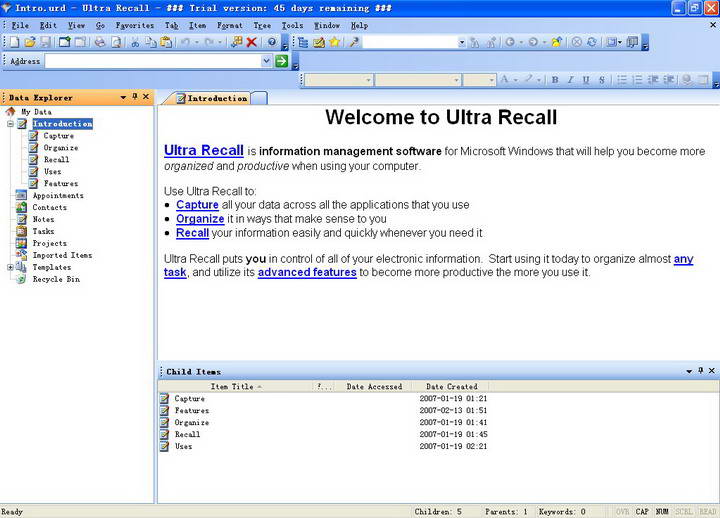
Task: Click the Copy toolbar icon
Action: point(151,42)
